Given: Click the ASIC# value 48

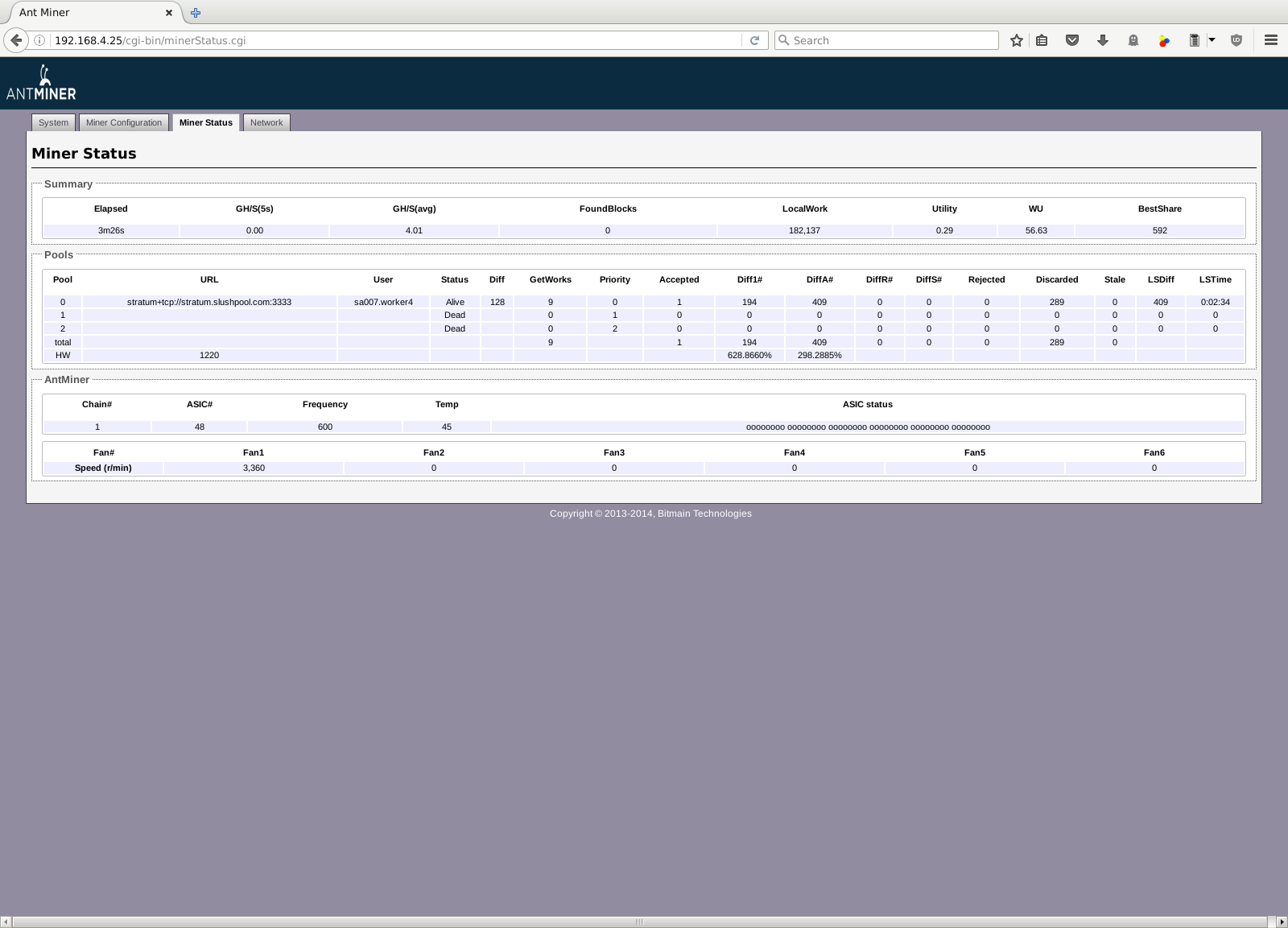Looking at the screenshot, I should [200, 427].
